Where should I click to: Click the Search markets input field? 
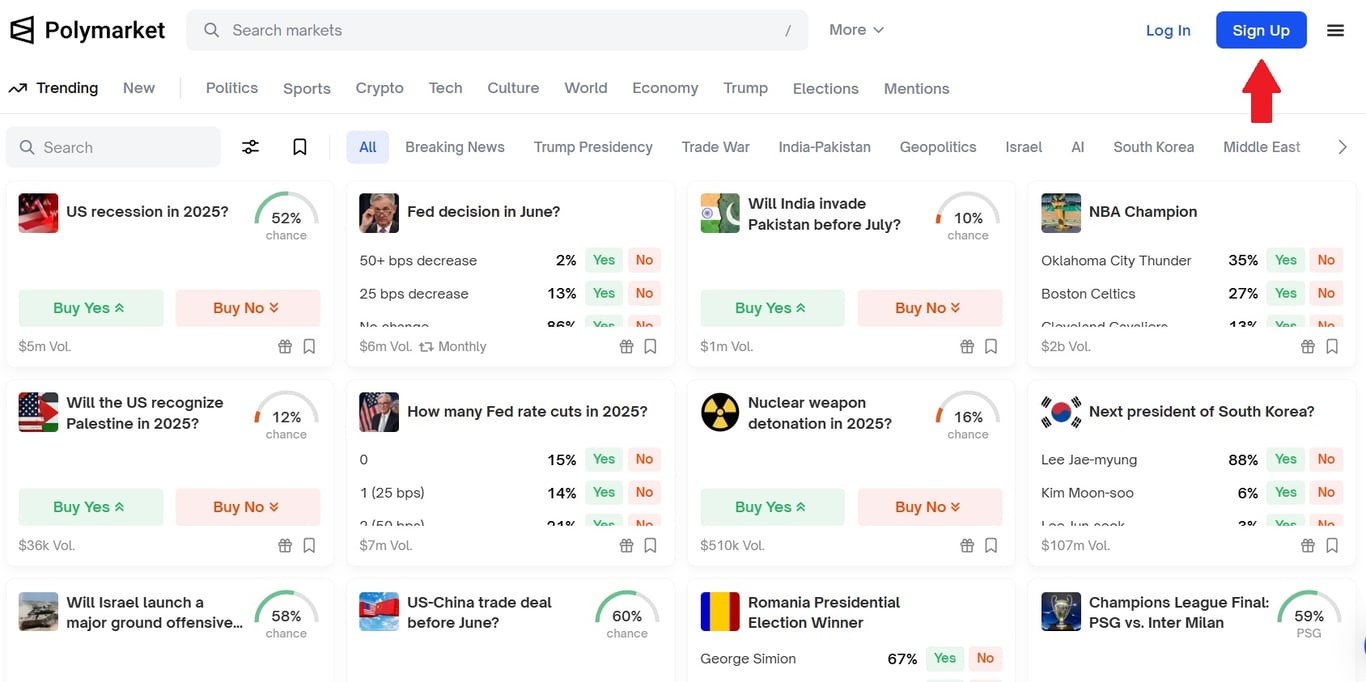coord(400,30)
